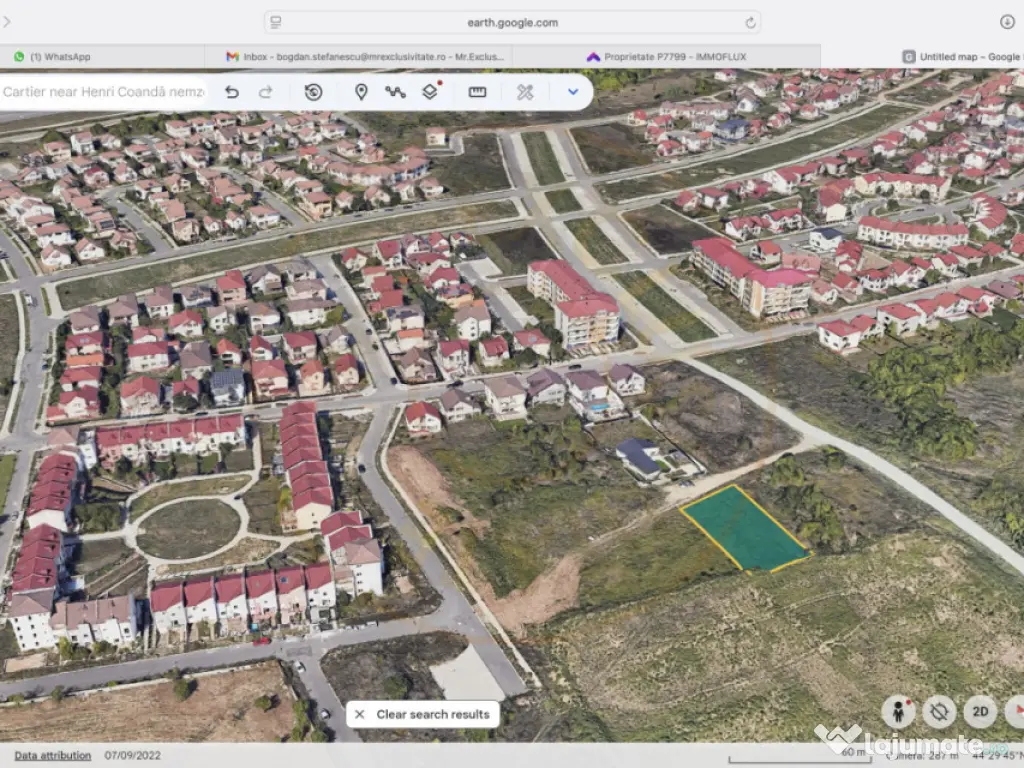1024x768 pixels.
Task: Click the redo arrow in Earth toolbar
Action: click(266, 92)
